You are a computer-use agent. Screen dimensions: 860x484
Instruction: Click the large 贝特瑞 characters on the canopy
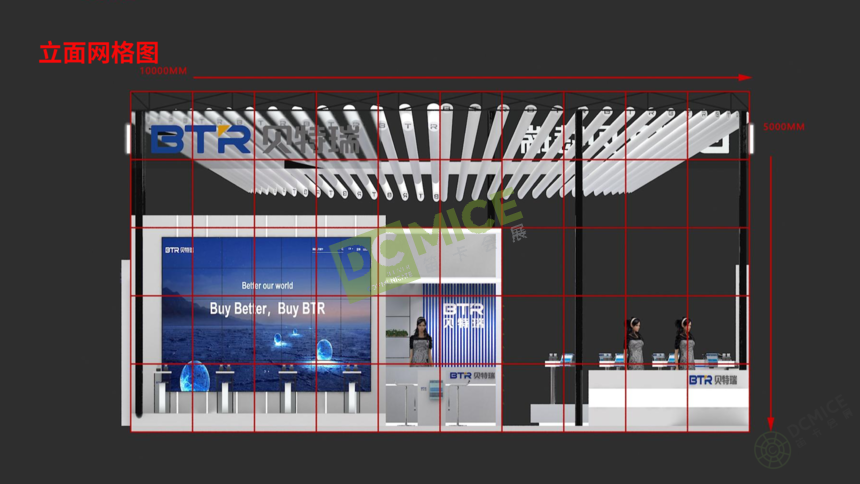pyautogui.click(x=311, y=139)
